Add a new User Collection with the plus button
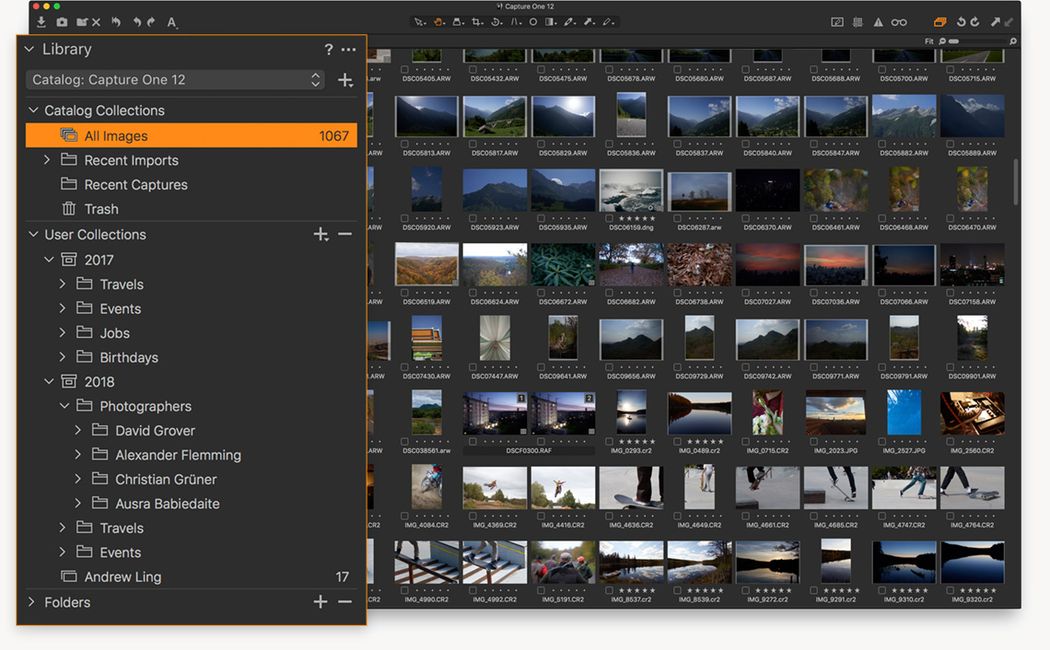Viewport: 1050px width, 650px height. (320, 234)
